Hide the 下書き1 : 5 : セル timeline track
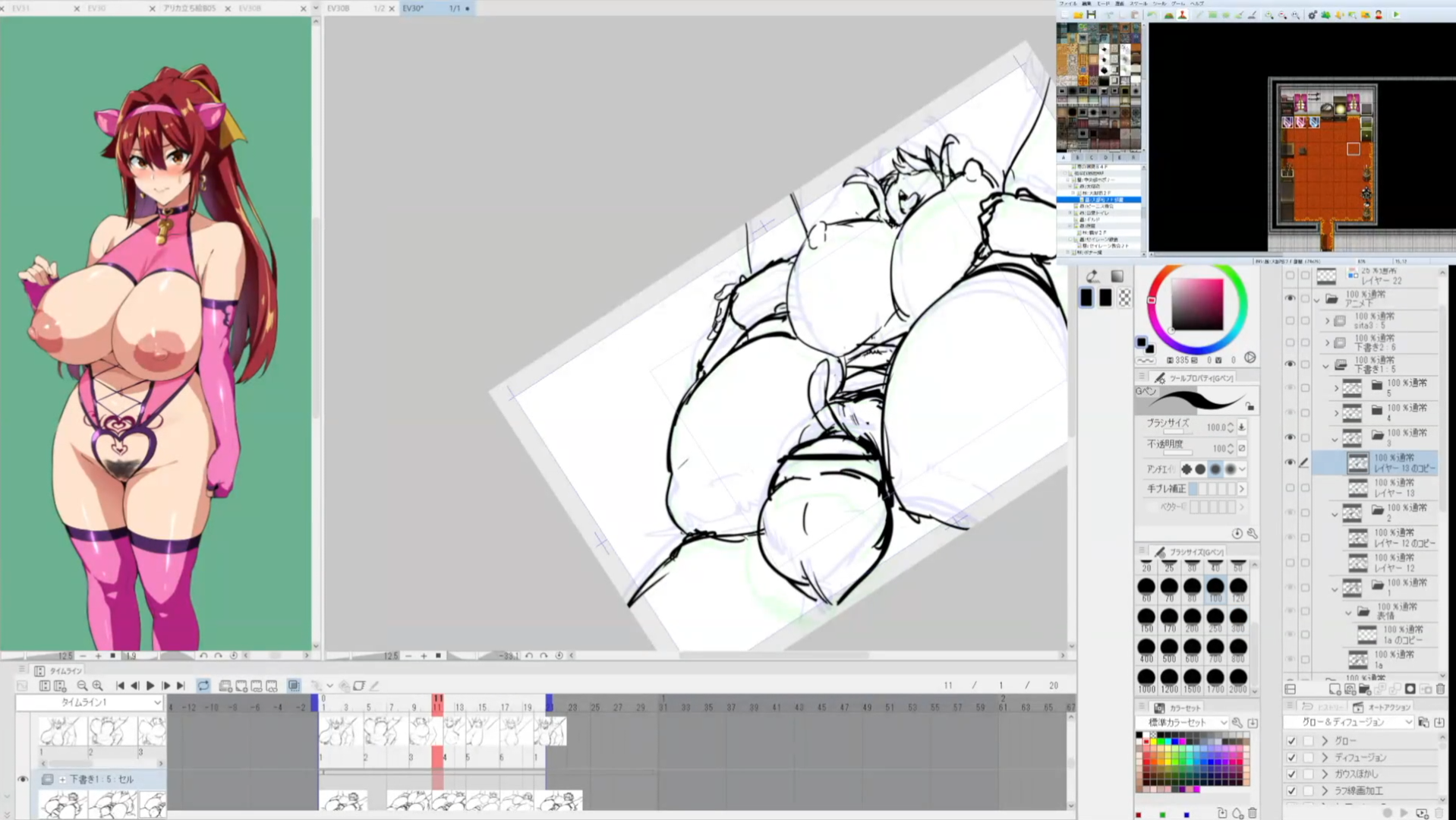This screenshot has height=820, width=1456. tap(23, 779)
